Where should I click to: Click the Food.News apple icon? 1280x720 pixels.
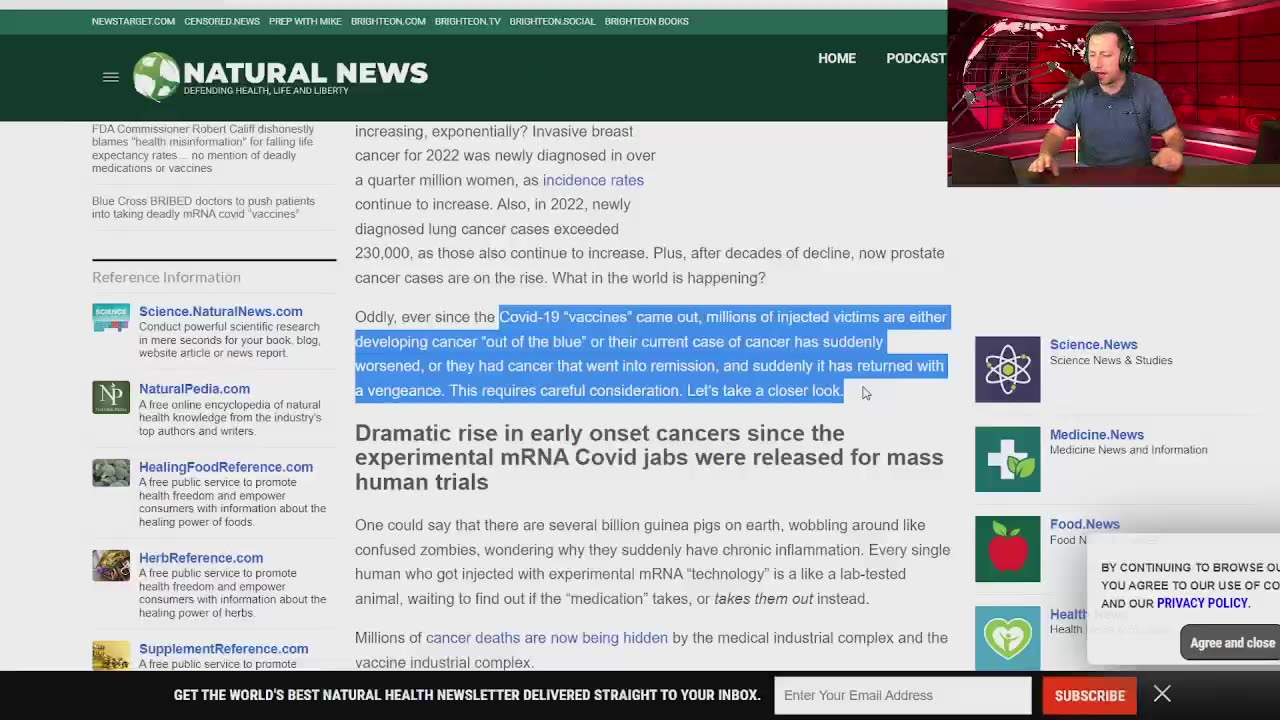(1007, 549)
